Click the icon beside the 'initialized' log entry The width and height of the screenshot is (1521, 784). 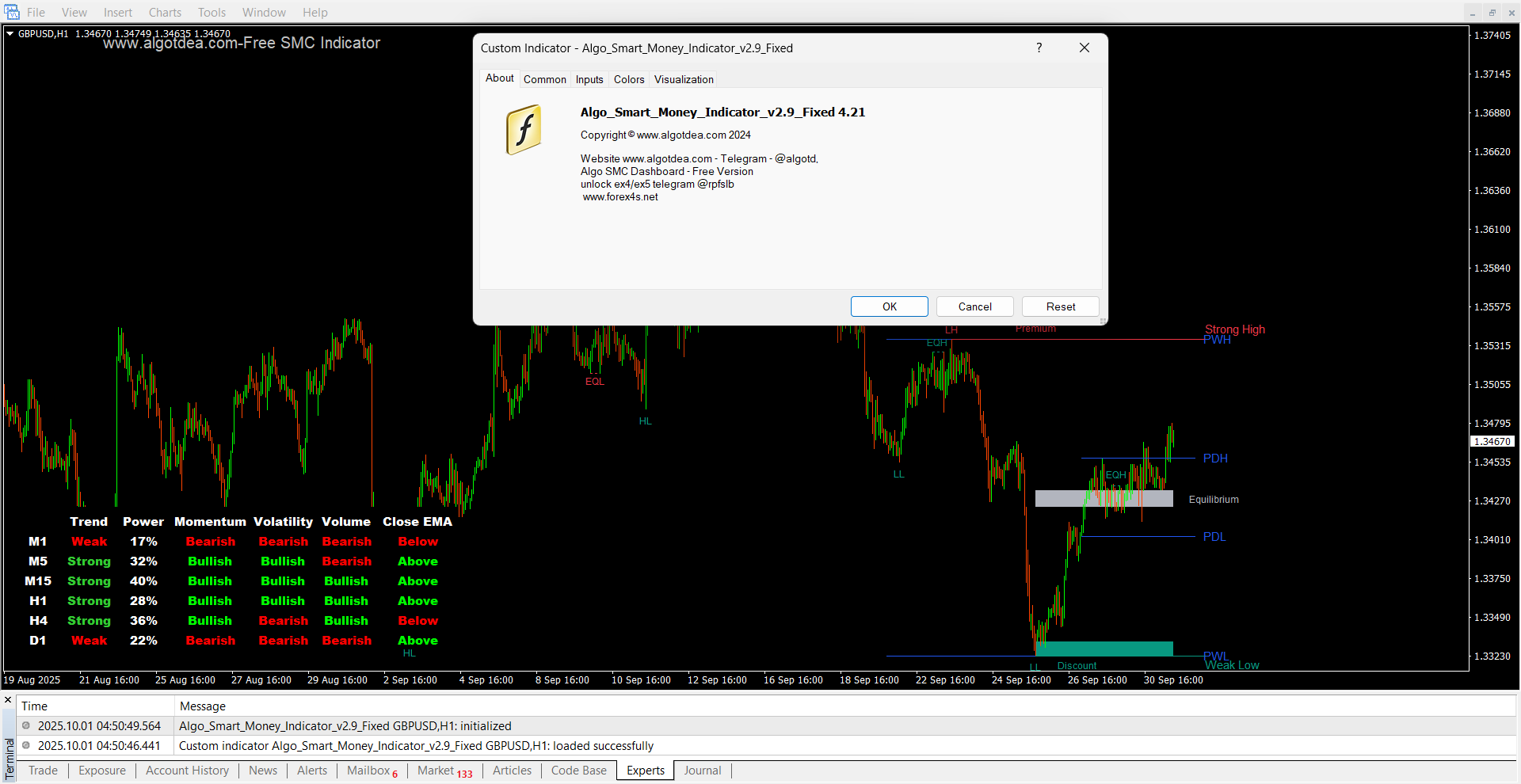click(x=26, y=725)
